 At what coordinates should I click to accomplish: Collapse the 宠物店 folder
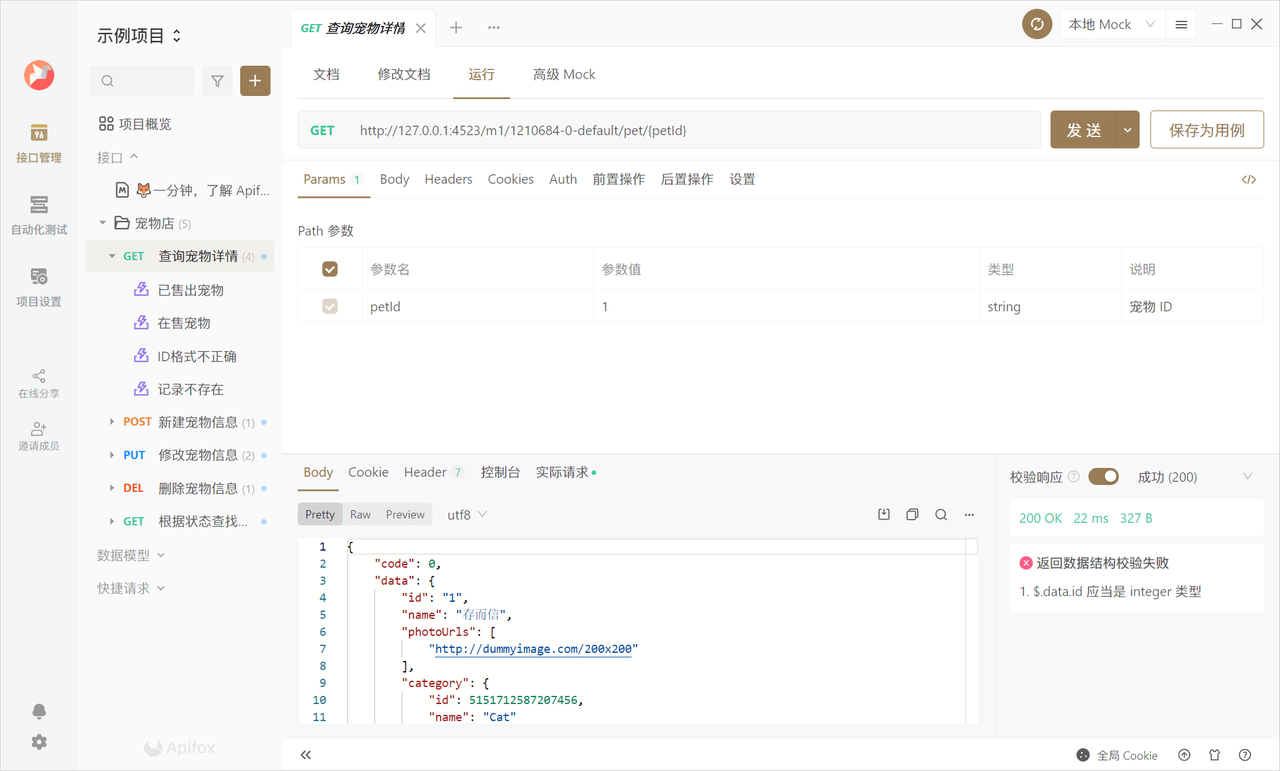[103, 223]
